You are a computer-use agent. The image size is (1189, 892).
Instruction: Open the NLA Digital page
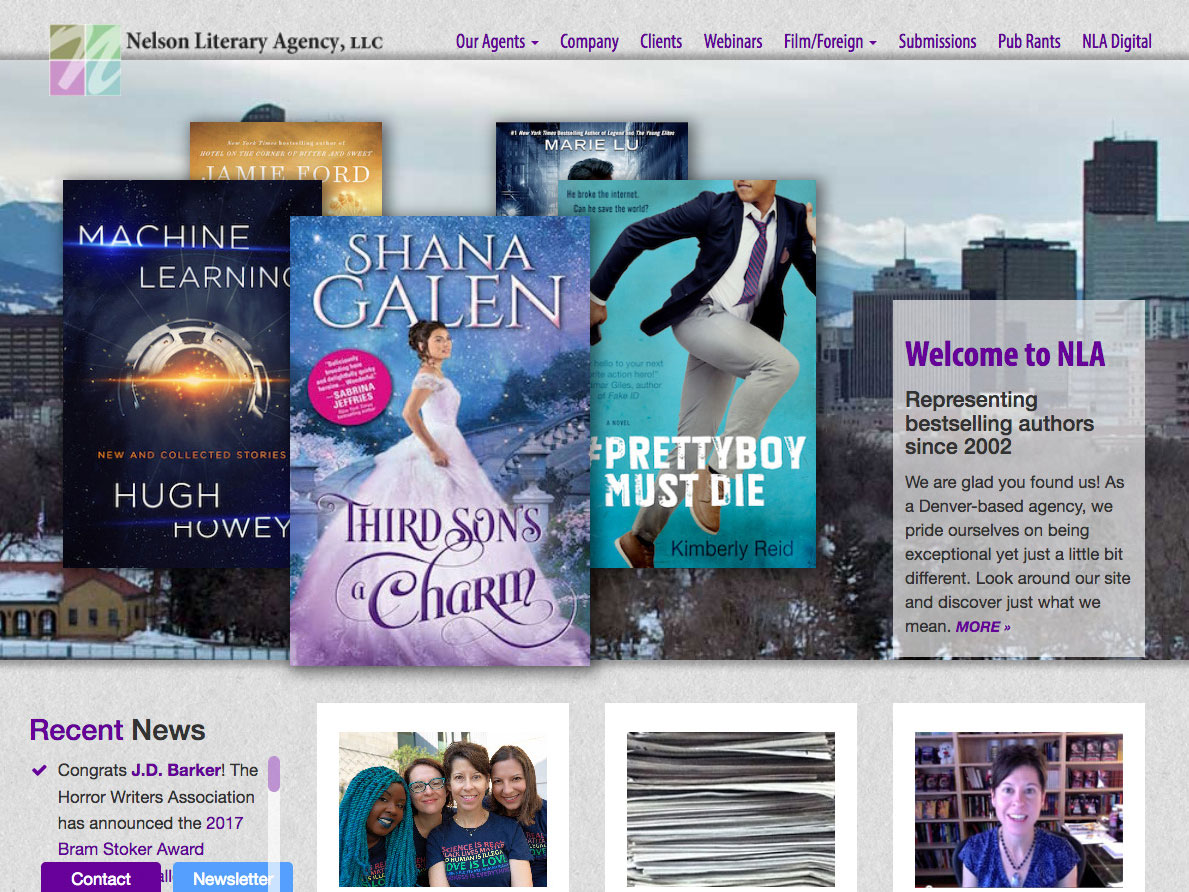pos(1116,42)
